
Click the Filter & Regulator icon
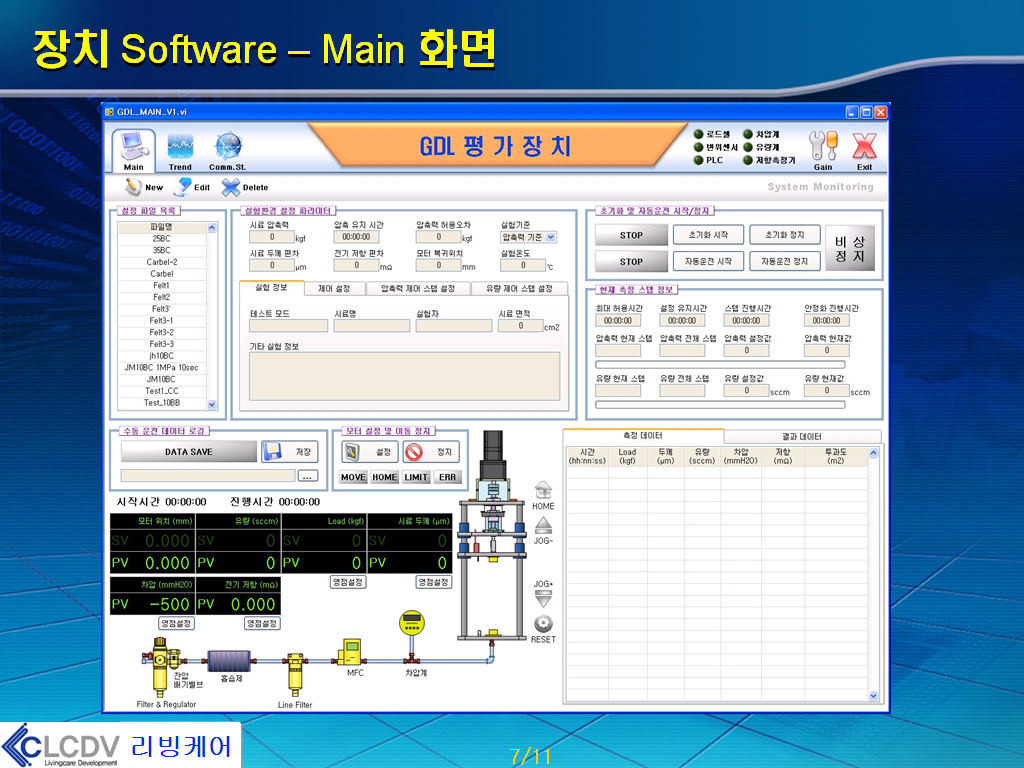159,666
